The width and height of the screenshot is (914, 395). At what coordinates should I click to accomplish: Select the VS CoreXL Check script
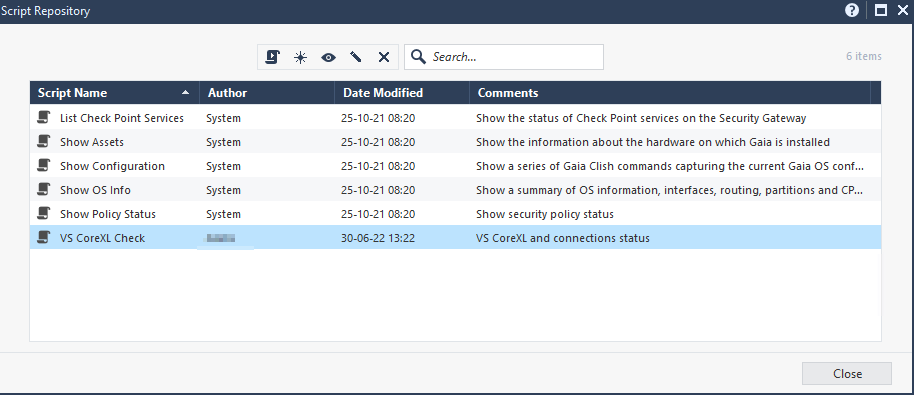pyautogui.click(x=455, y=238)
